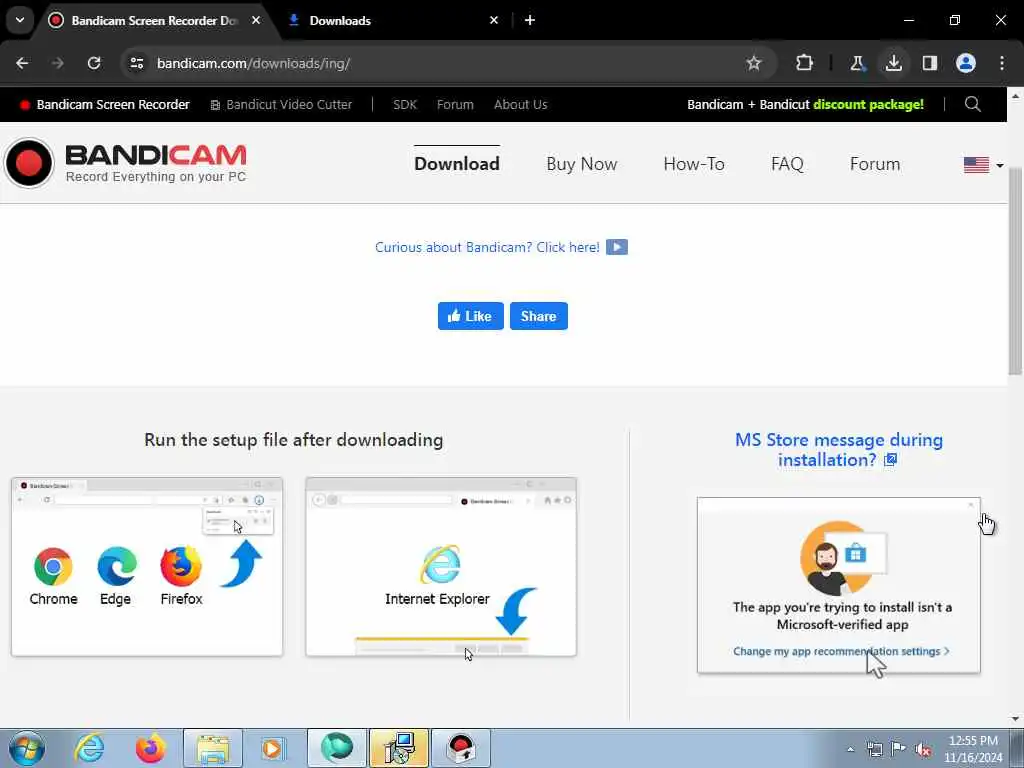Open Bandicut Video Cutter link
Screen dimensions: 1024x768
(x=281, y=104)
